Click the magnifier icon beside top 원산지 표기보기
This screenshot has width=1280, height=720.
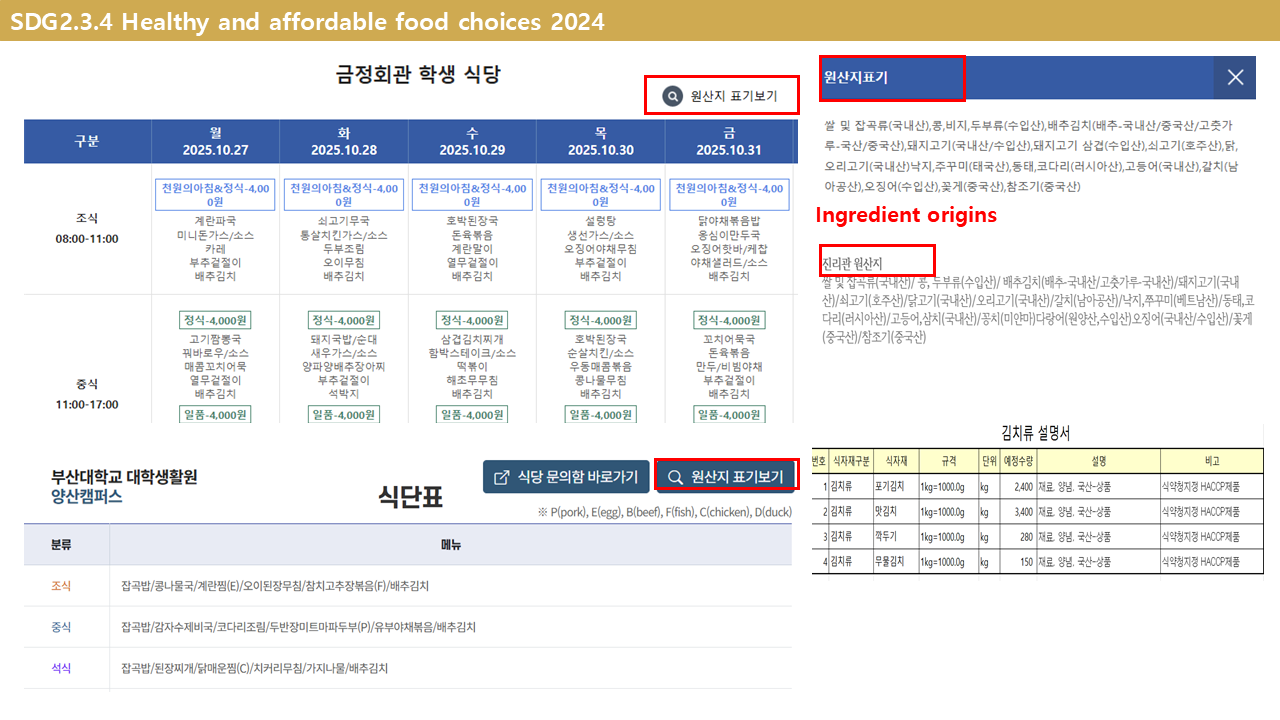673,97
